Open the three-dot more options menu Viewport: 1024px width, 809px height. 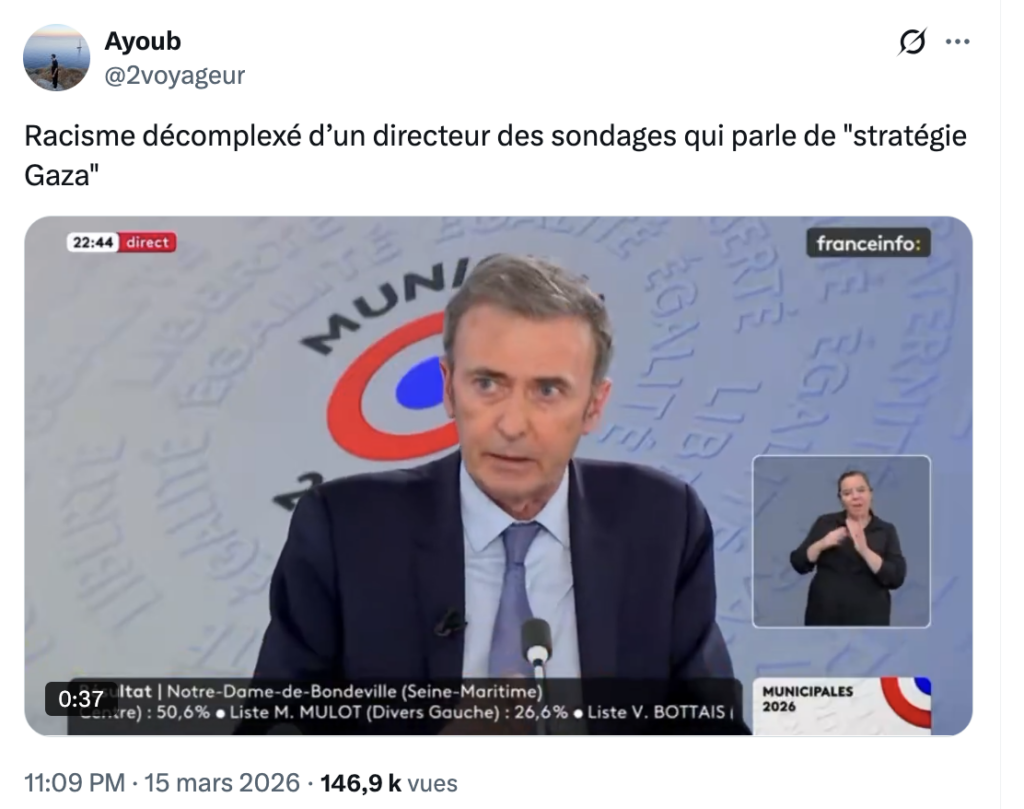pos(957,42)
